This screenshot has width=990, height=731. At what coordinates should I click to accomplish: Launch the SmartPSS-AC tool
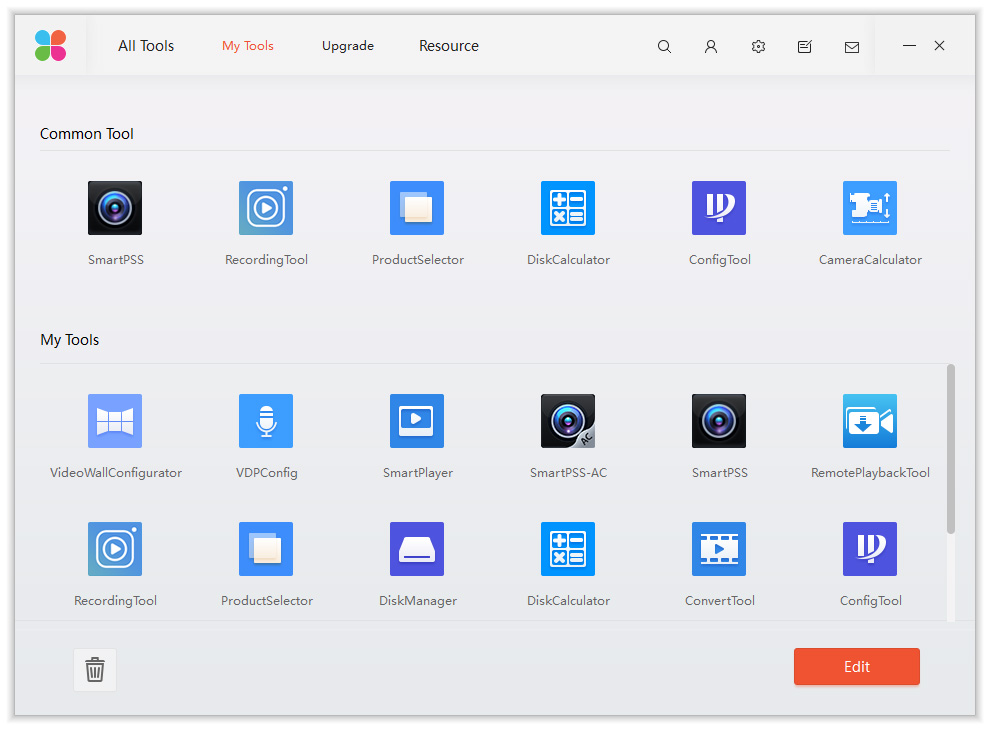568,421
